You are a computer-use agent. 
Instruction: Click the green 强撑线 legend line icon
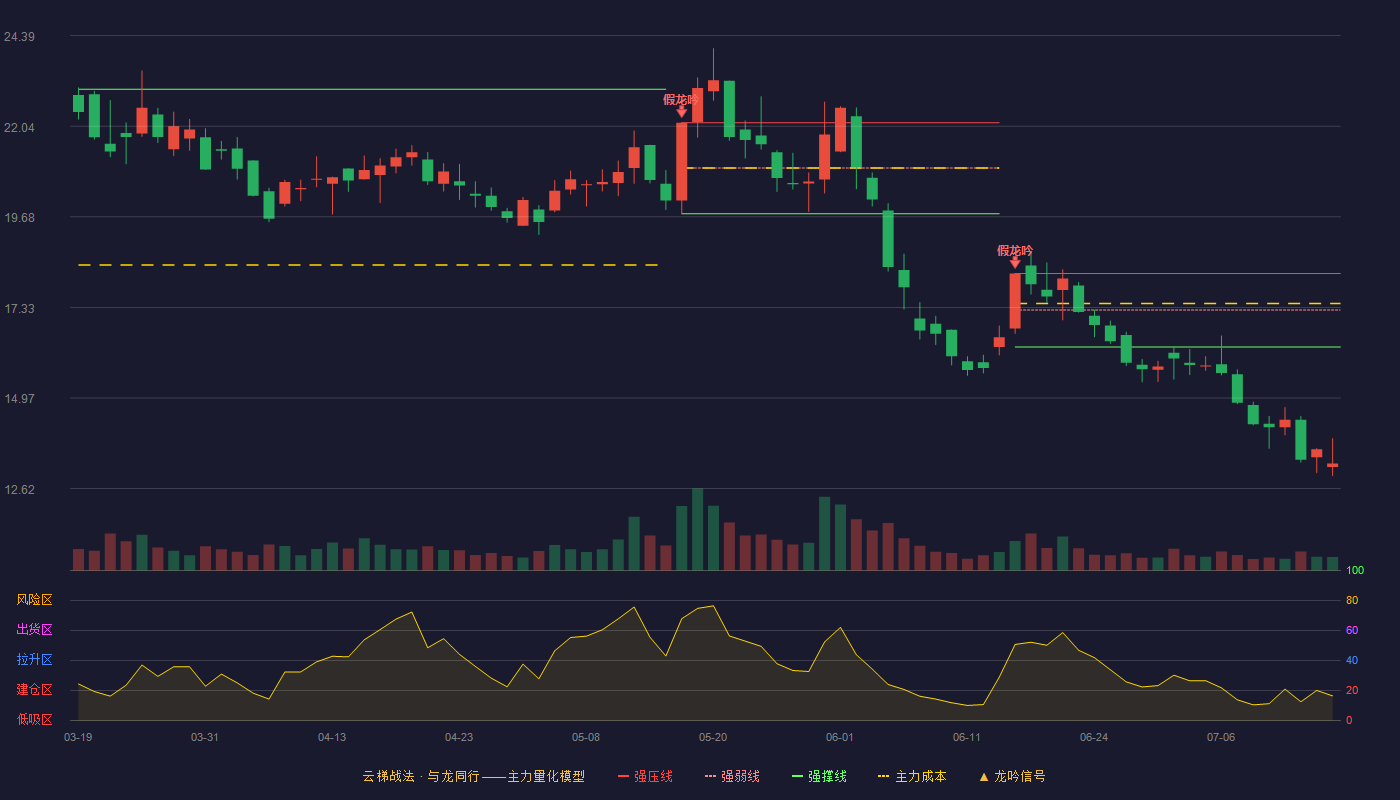pos(798,776)
